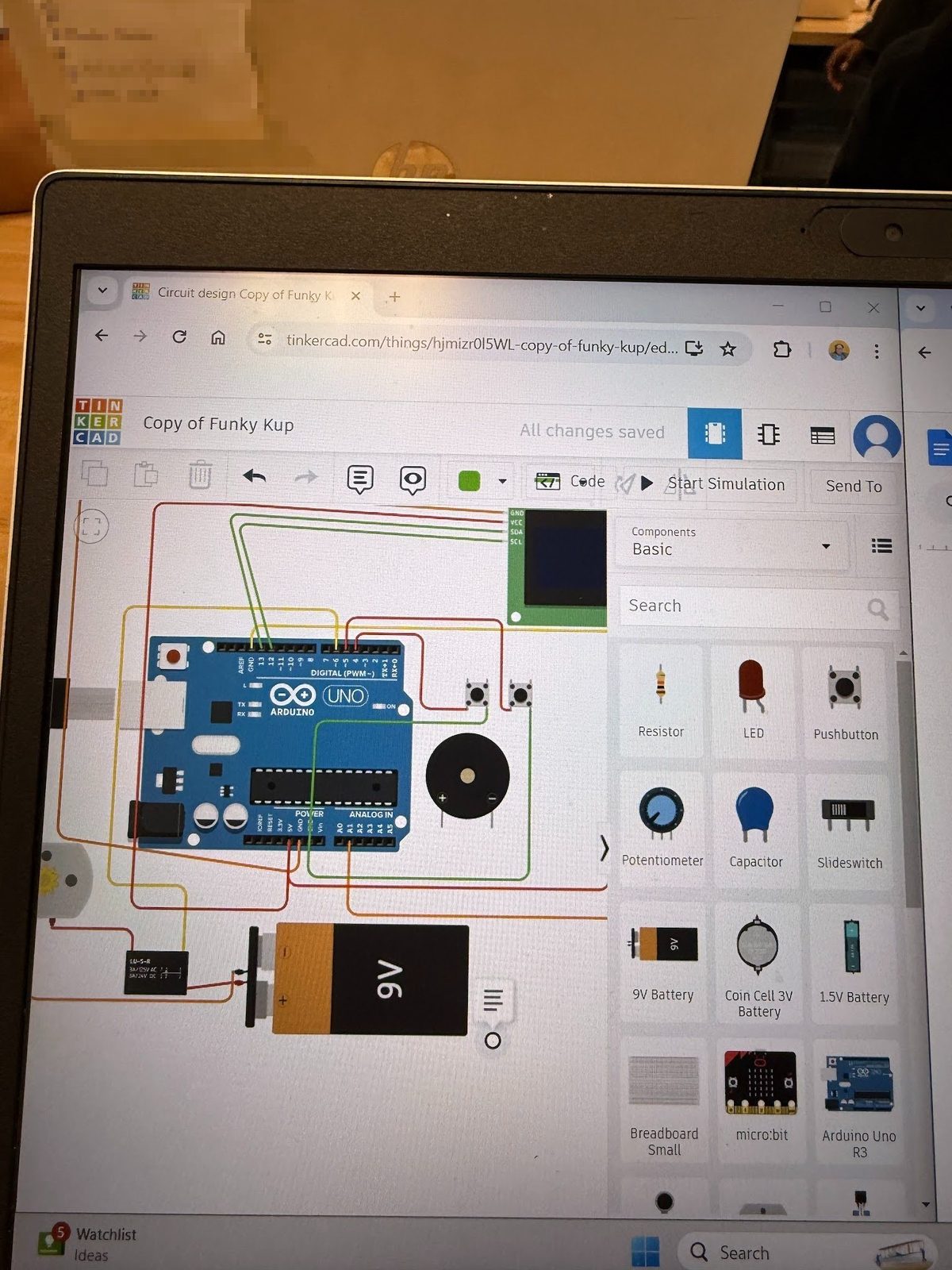
Task: Click the Arduino reset button on board
Action: [173, 656]
